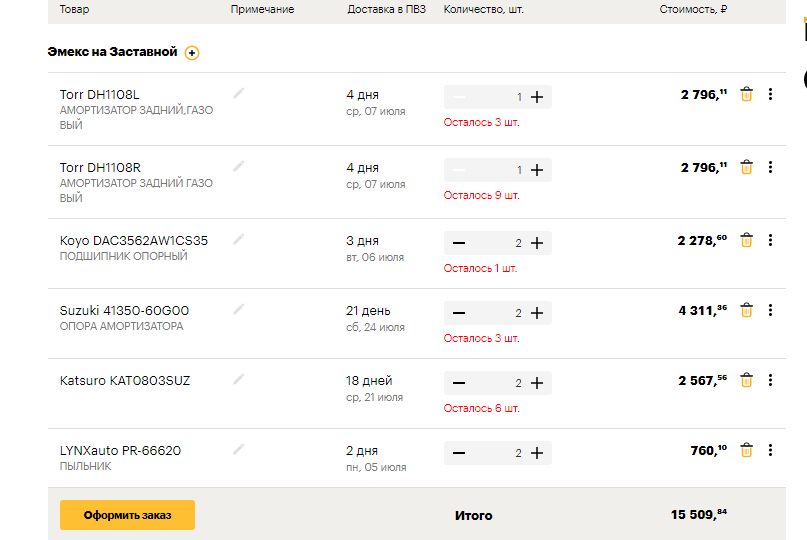Decrease quantity of LYNXauto PR-66620
The image size is (807, 540).
(x=459, y=453)
